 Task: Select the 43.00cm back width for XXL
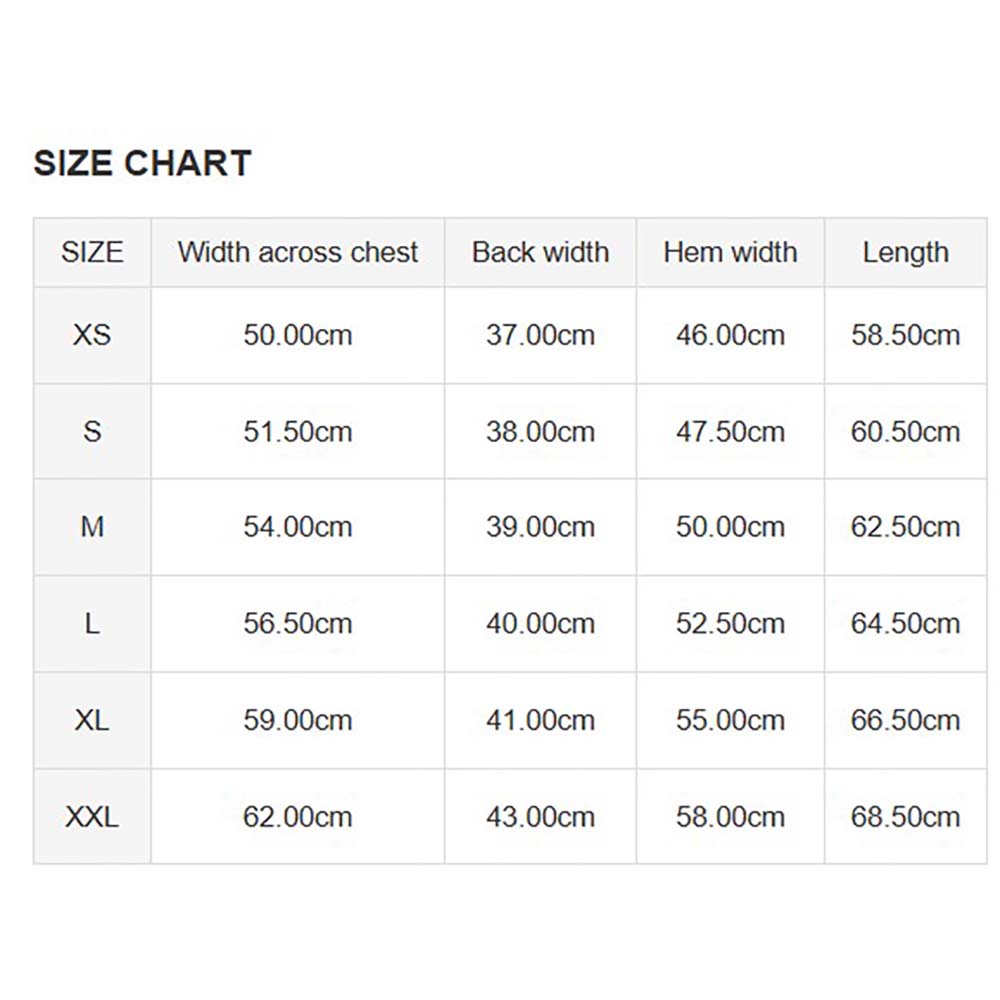tap(540, 817)
